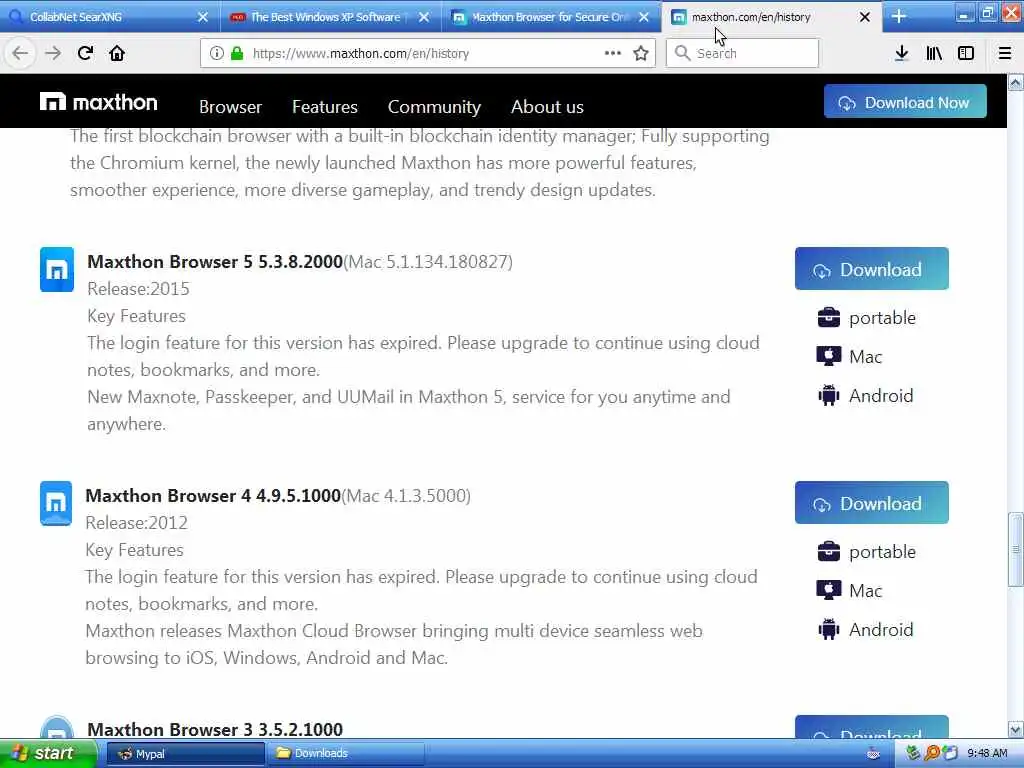Click the browser Search box

click(742, 53)
